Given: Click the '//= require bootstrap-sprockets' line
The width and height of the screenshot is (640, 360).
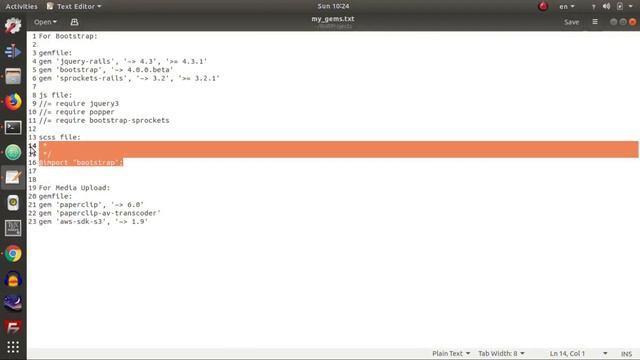Looking at the screenshot, I should (x=104, y=120).
